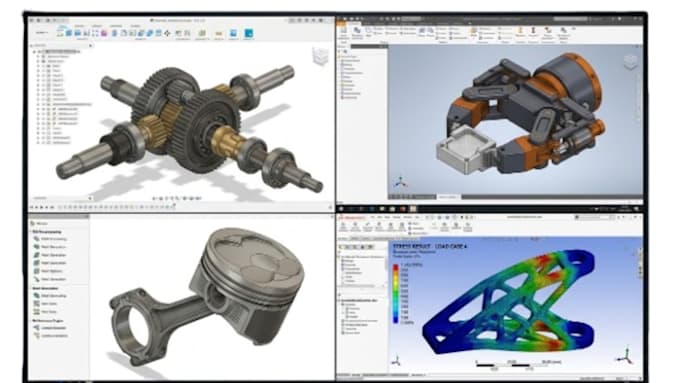Screen dimensions: 680x383
Task: Open the green Assemble icon in gear window
Action: pos(202,33)
